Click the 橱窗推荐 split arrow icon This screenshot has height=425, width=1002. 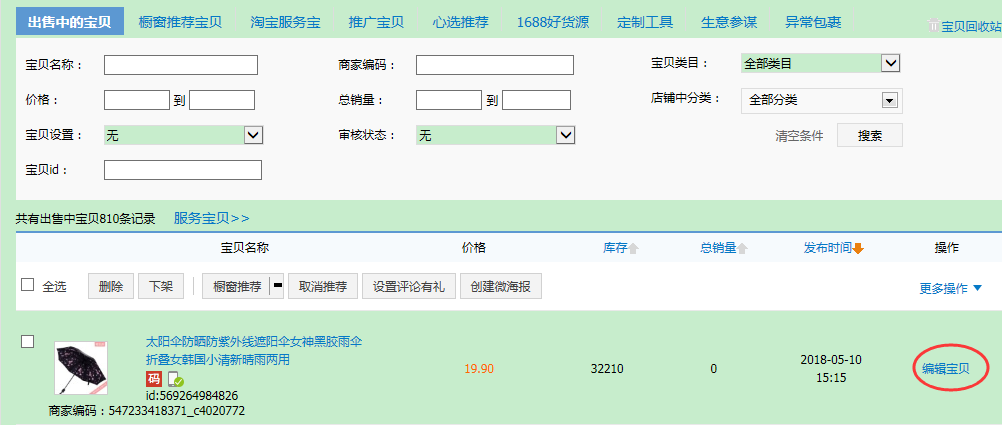(x=277, y=287)
